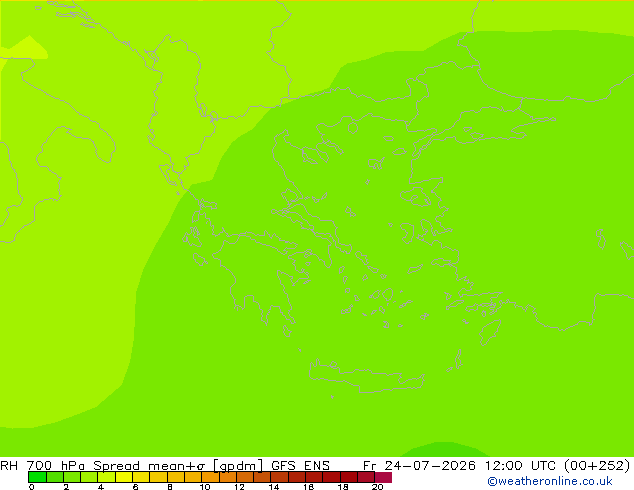
Task: Click the 'RH 700 hPa' title text
Action: (42, 465)
